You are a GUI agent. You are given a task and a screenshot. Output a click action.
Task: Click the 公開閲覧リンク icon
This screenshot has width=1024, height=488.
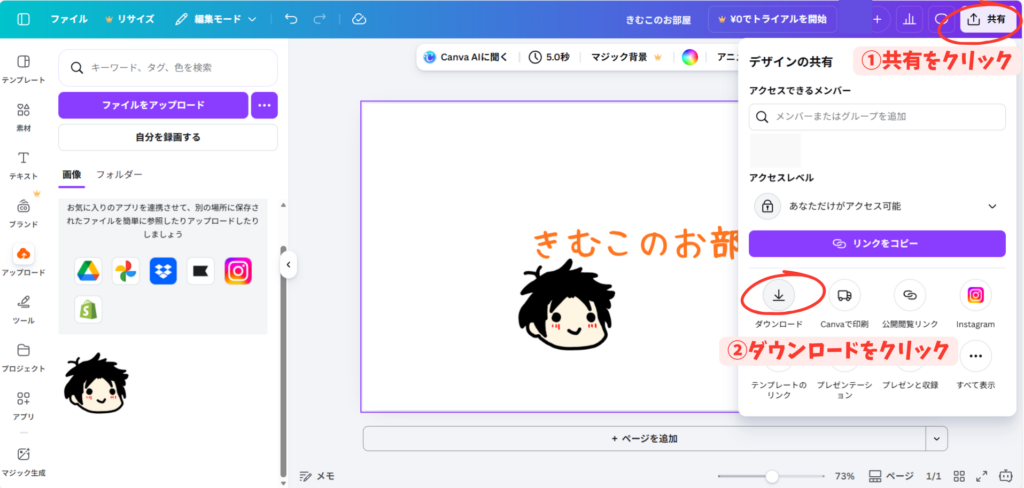910,295
